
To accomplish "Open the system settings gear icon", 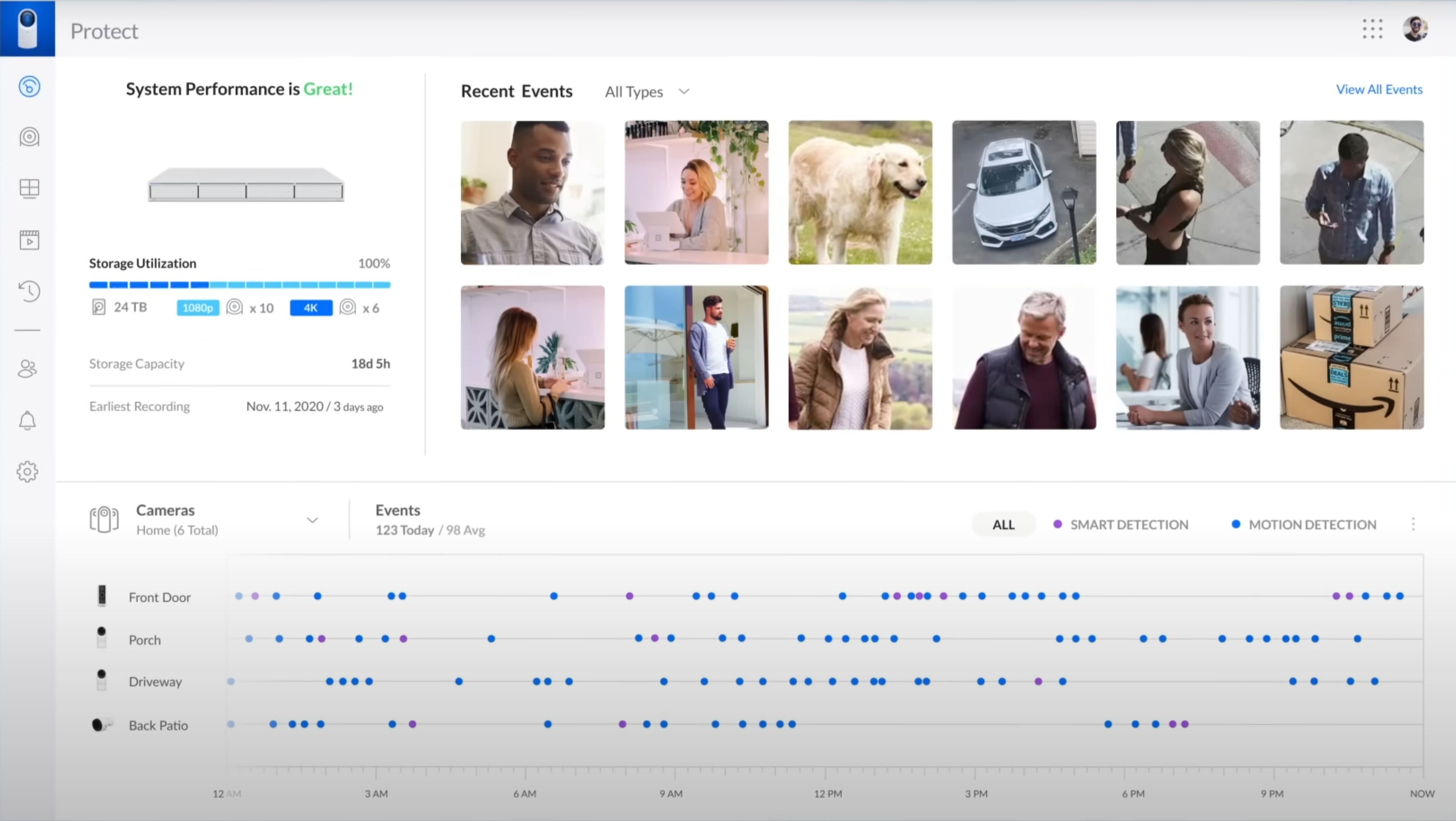I will [x=27, y=471].
